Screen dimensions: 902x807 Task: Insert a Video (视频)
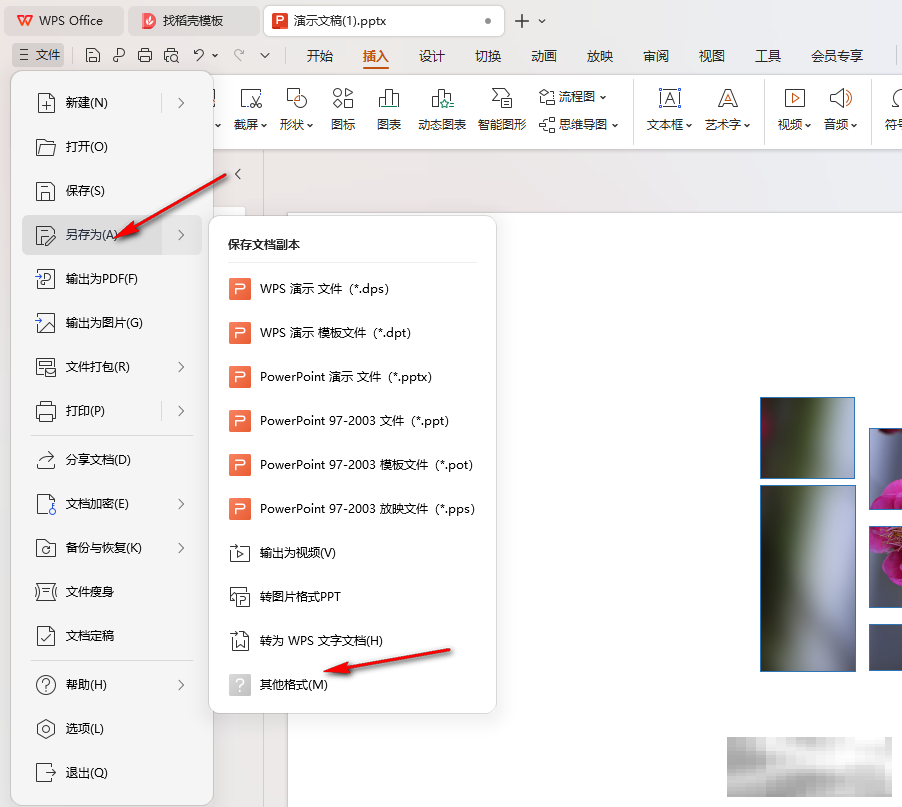click(x=794, y=109)
